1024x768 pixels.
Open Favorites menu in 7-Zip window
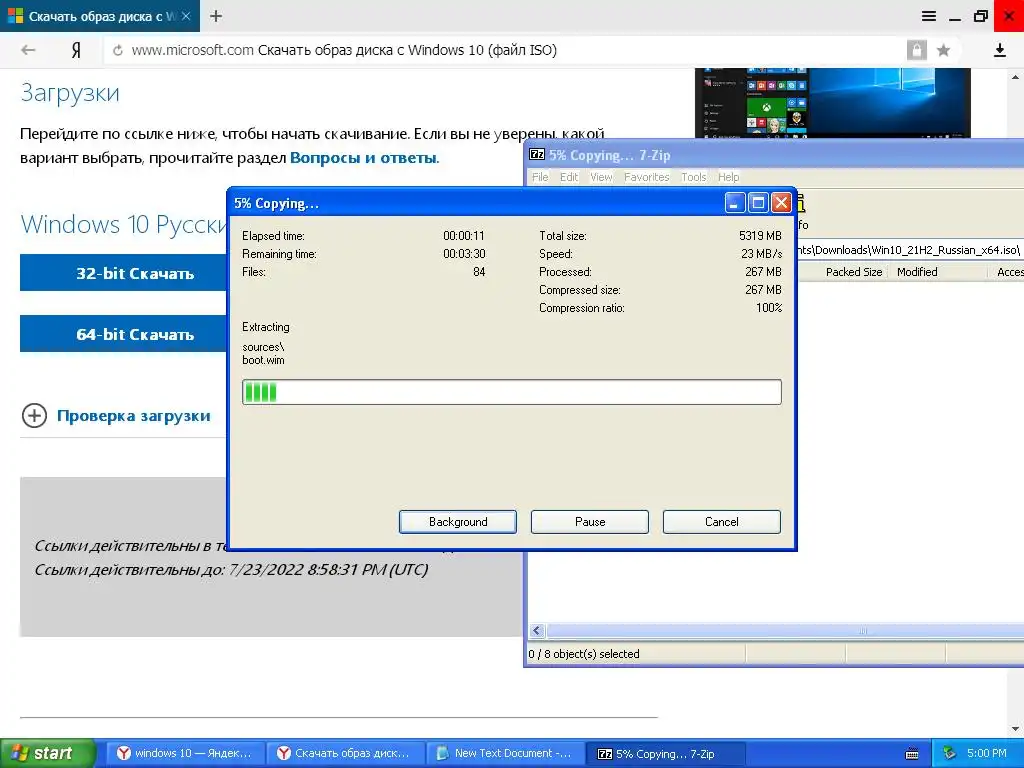click(x=647, y=177)
